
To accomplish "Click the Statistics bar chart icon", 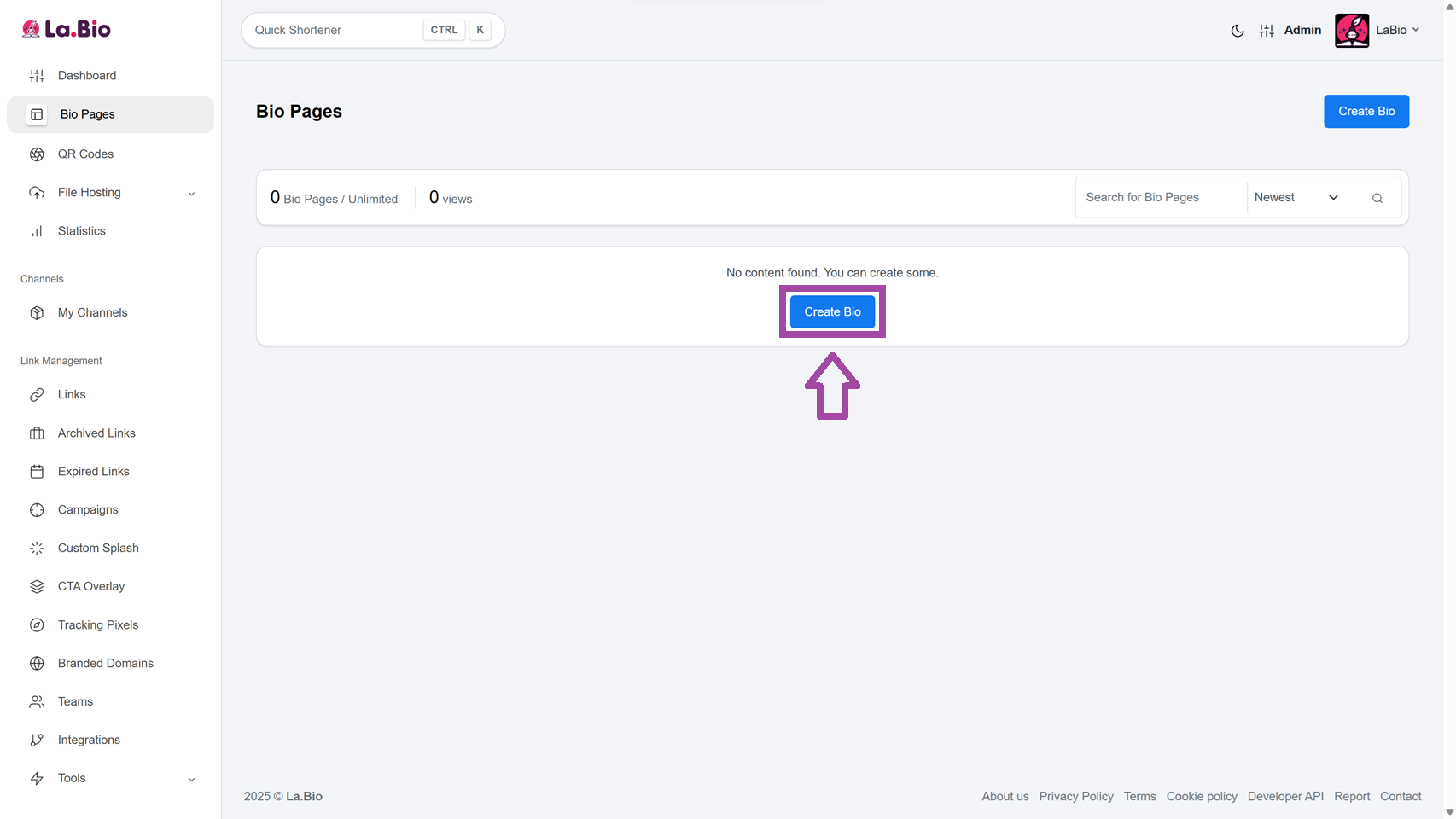I will click(x=37, y=231).
